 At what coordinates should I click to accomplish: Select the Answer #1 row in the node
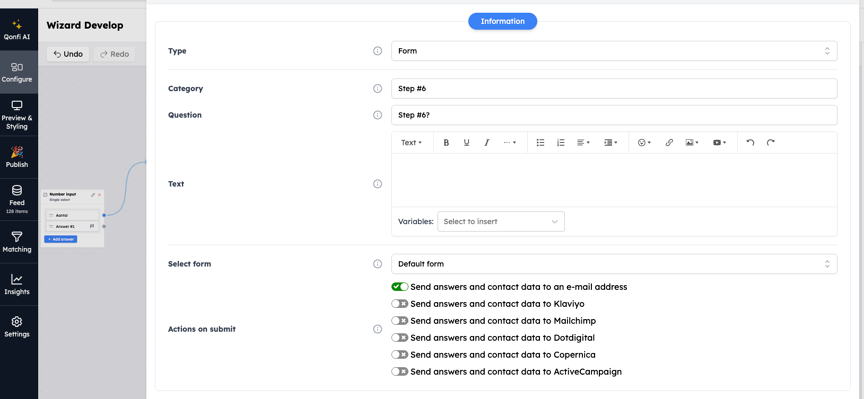click(72, 226)
